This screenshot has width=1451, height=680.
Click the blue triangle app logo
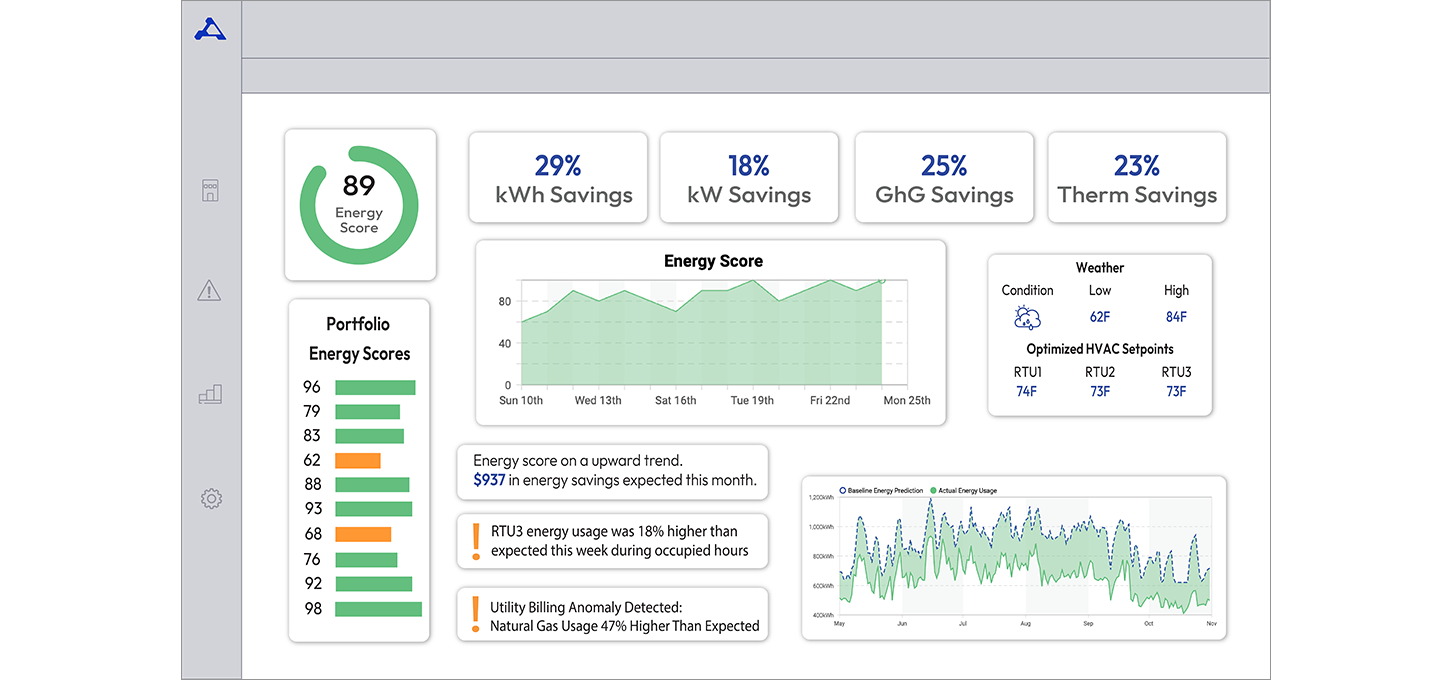211,28
